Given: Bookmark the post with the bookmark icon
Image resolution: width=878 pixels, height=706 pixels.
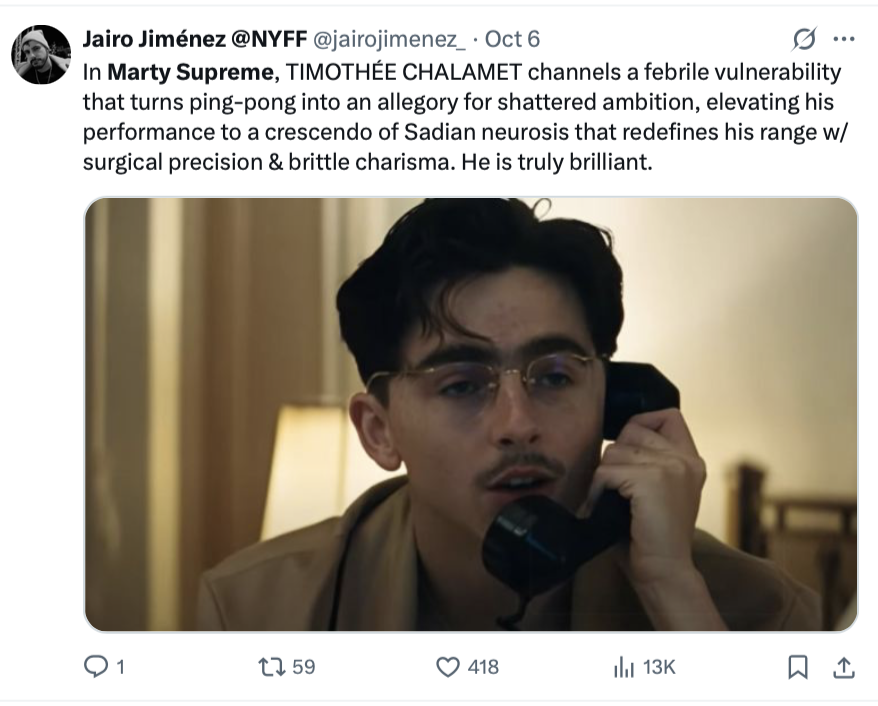Looking at the screenshot, I should click(x=798, y=666).
